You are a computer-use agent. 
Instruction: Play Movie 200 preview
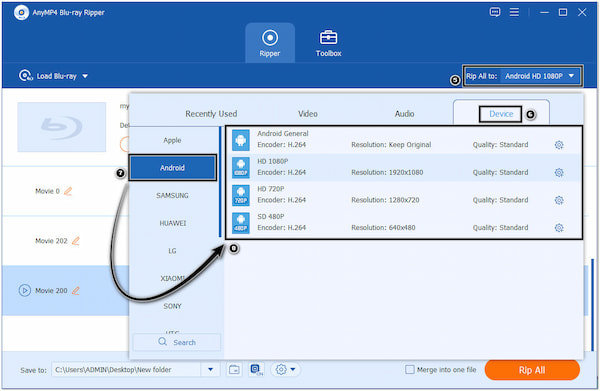(x=24, y=290)
